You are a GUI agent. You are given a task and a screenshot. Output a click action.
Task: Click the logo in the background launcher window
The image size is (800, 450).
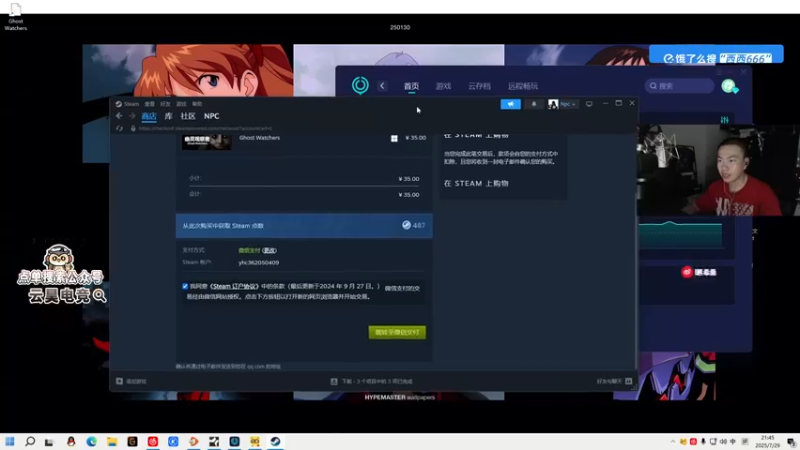pos(360,85)
